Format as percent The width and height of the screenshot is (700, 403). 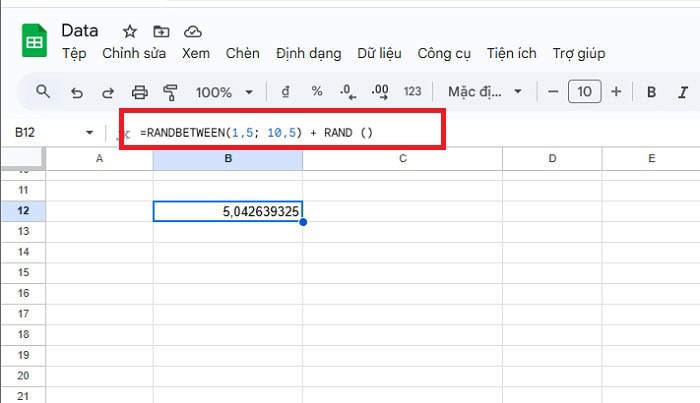point(317,92)
